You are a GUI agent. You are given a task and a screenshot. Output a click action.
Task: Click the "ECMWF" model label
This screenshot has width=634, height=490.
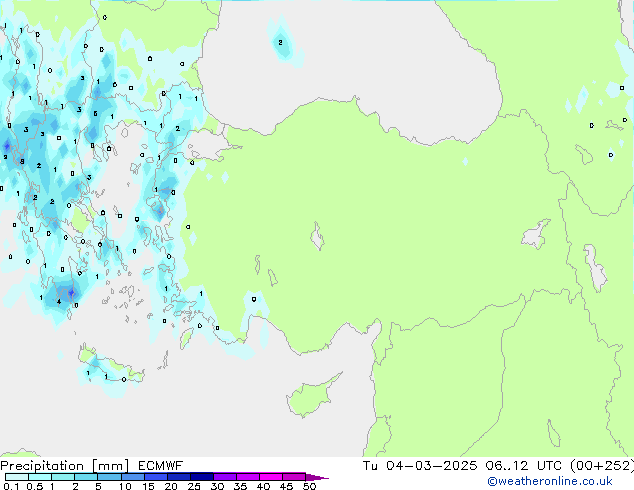161,466
